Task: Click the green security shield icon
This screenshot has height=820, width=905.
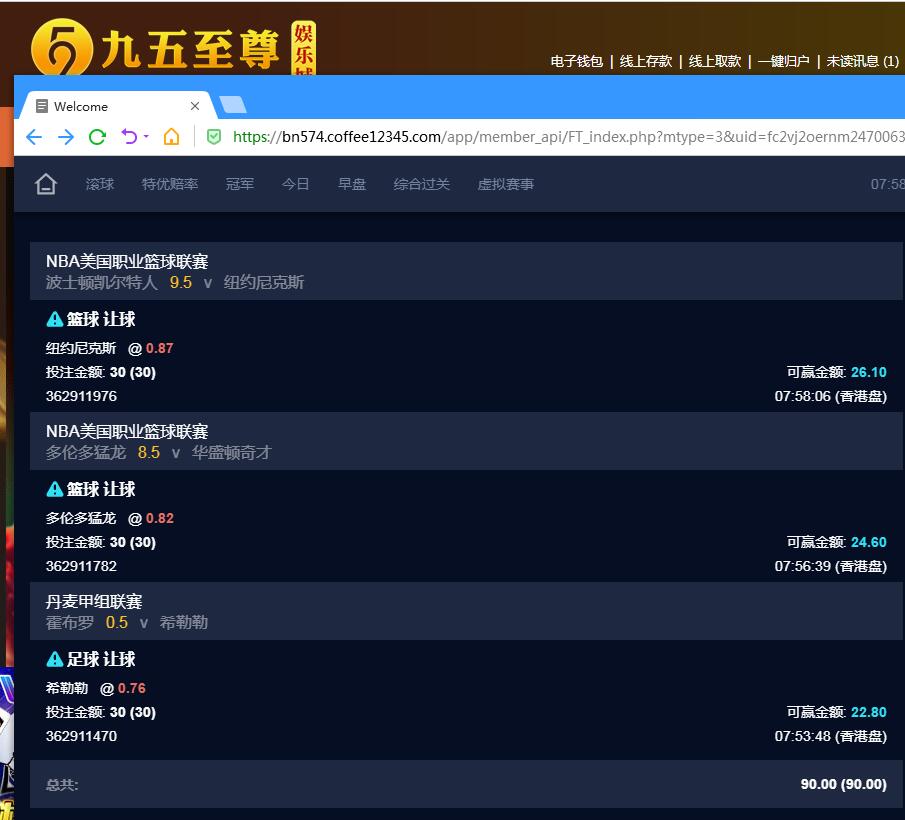Action: 214,137
